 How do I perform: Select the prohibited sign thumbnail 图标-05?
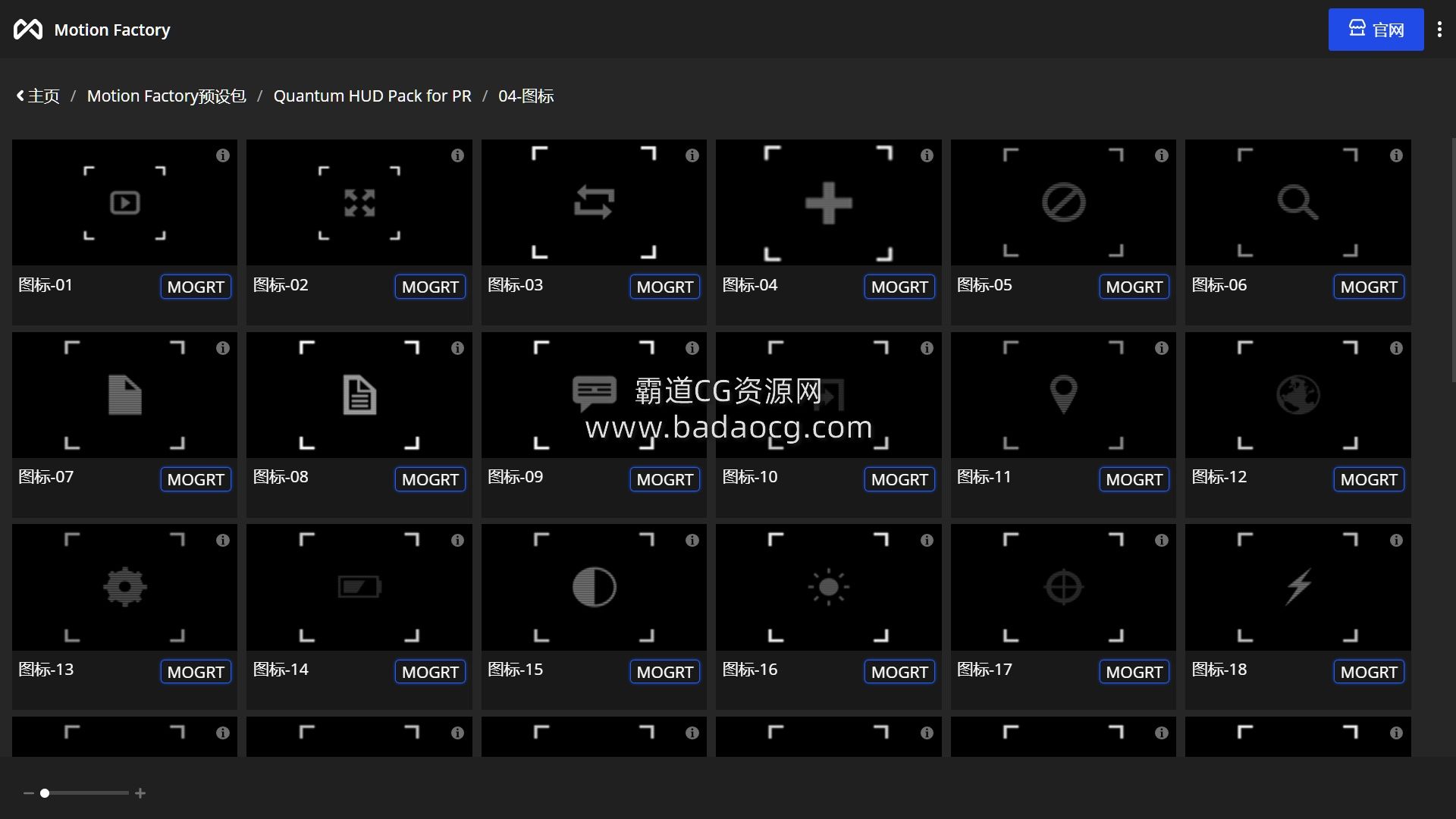click(1063, 202)
